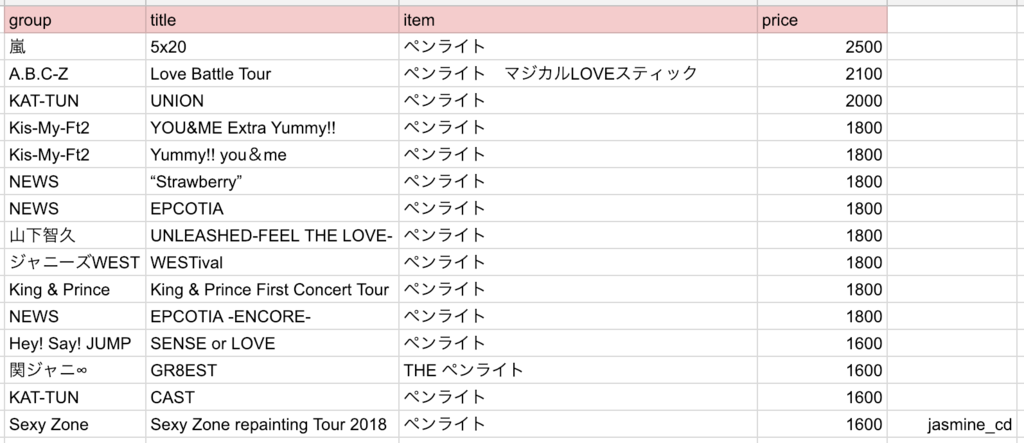The image size is (1024, 443).
Task: Select the 'WESTival' title cell
Action: click(x=272, y=263)
